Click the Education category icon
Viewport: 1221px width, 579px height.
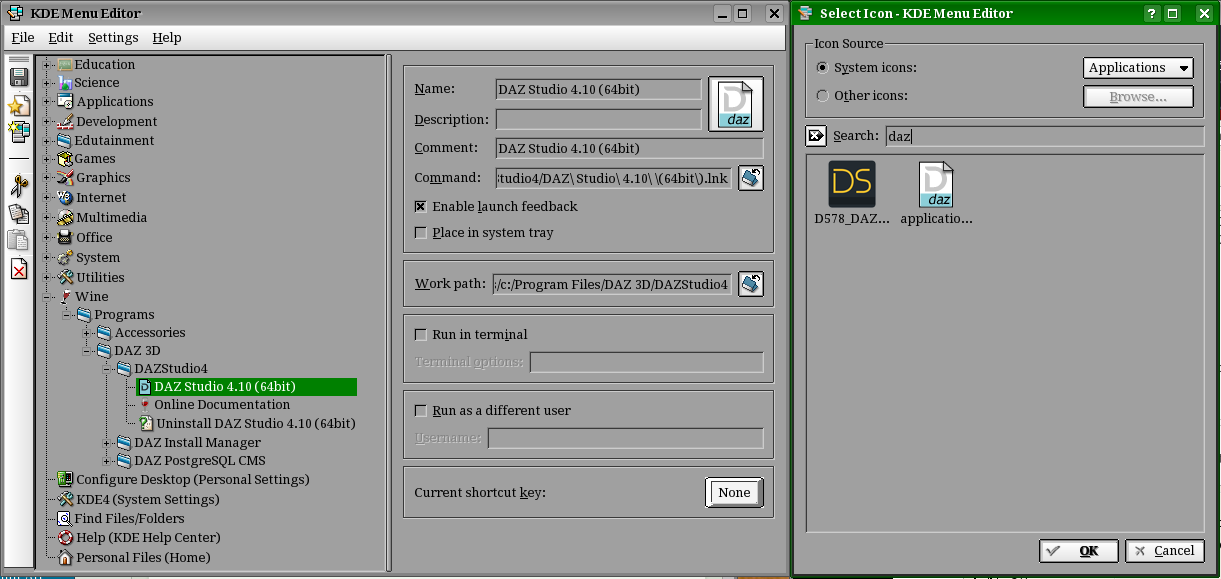[x=65, y=64]
